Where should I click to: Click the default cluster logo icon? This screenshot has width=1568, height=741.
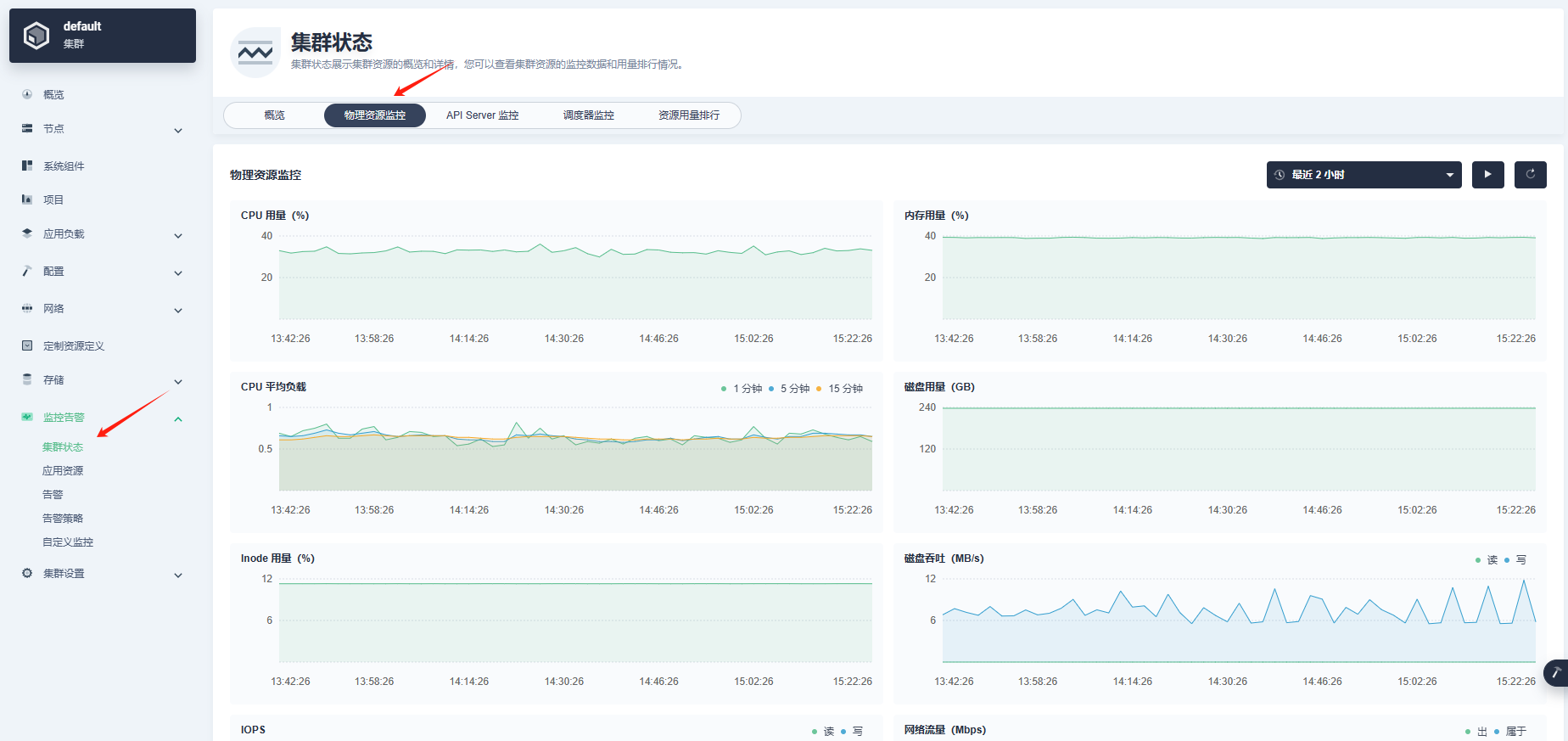click(x=36, y=36)
